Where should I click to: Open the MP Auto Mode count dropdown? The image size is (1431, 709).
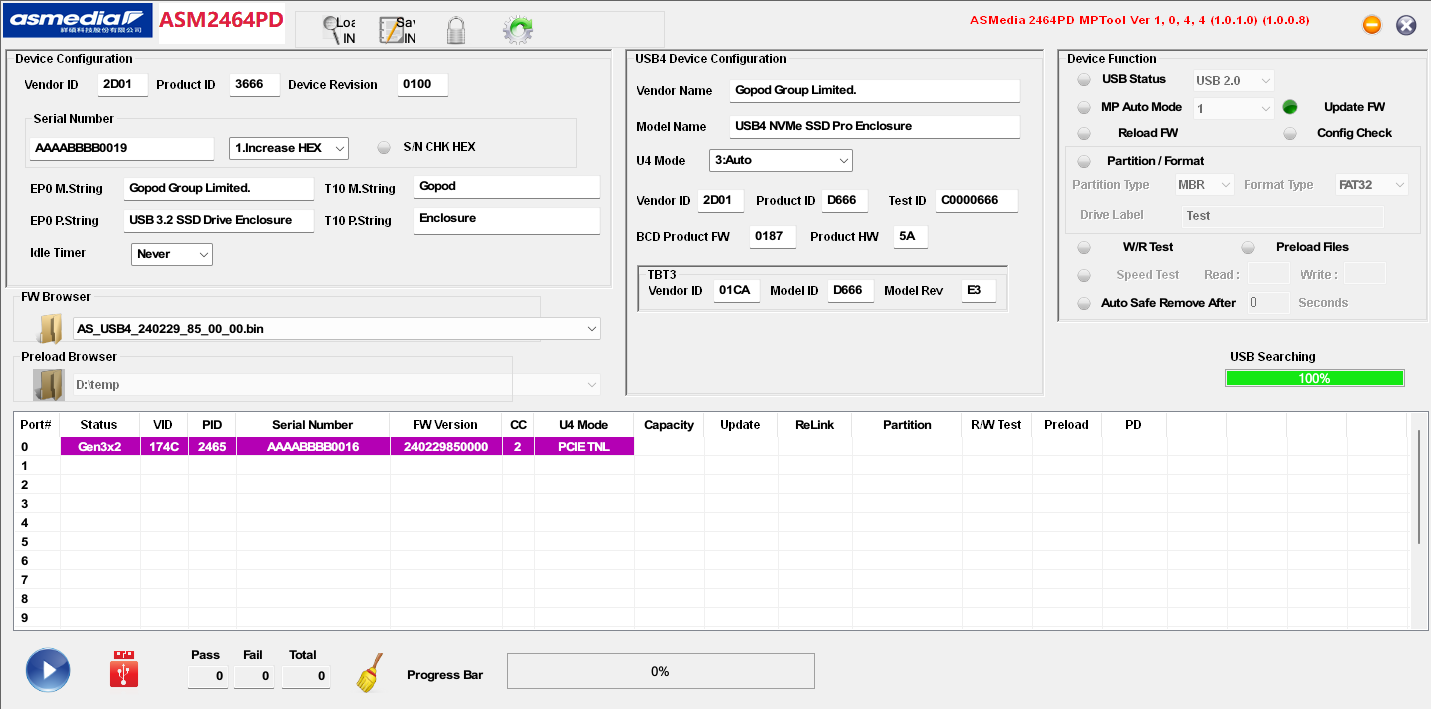(x=1234, y=107)
